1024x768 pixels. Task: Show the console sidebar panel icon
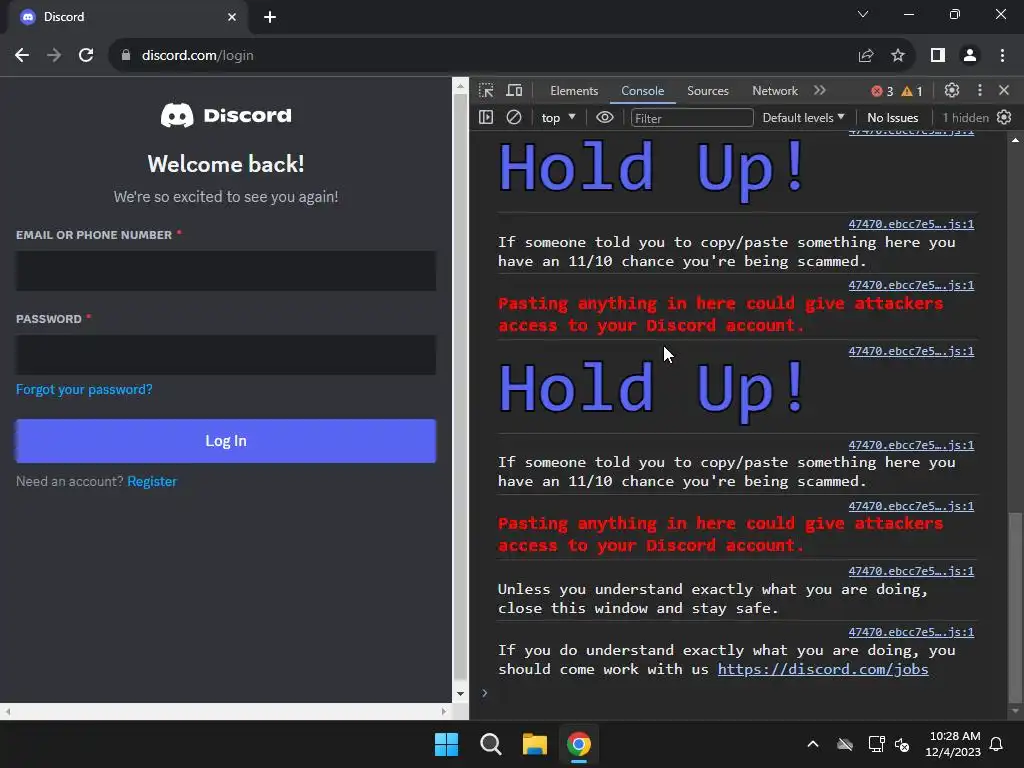[486, 118]
